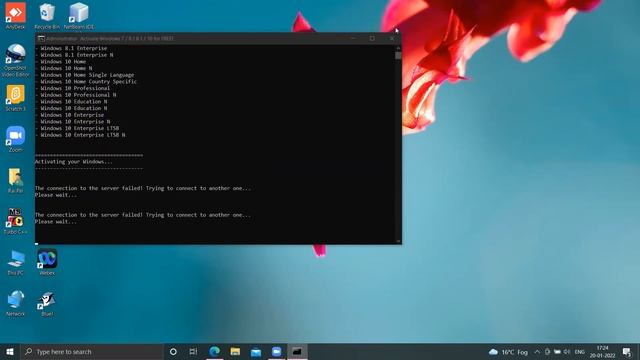Click the console scrollbar down arrow
The image size is (640, 360).
pos(398,241)
